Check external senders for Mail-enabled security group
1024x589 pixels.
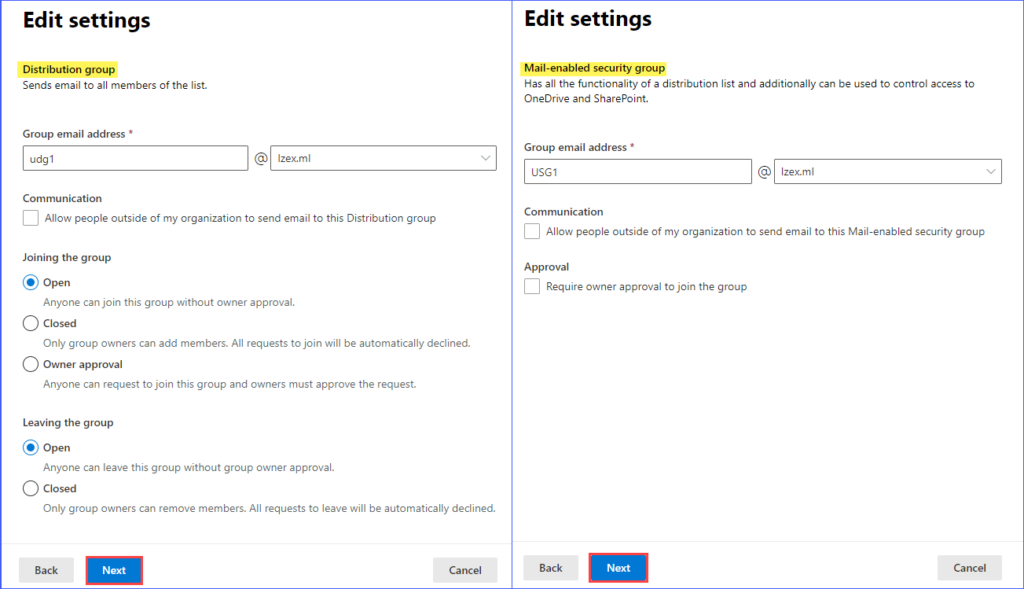click(531, 231)
